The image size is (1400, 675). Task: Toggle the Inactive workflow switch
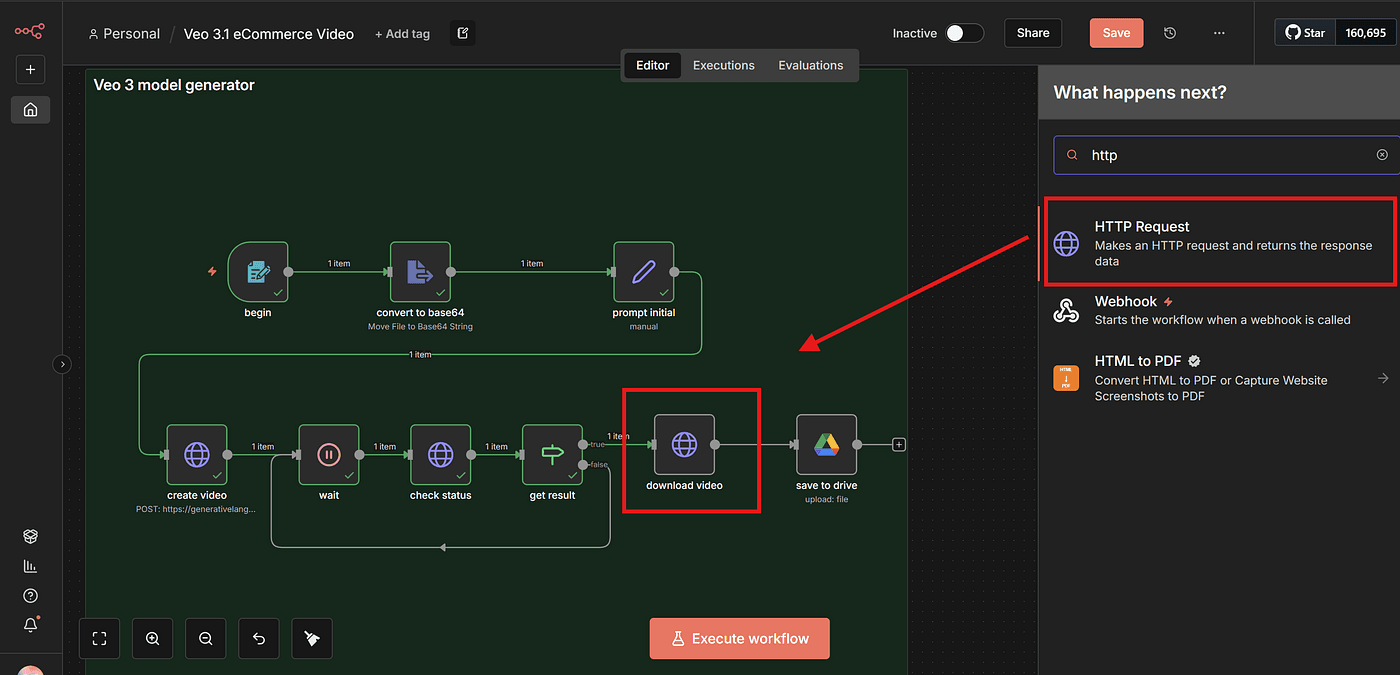964,33
